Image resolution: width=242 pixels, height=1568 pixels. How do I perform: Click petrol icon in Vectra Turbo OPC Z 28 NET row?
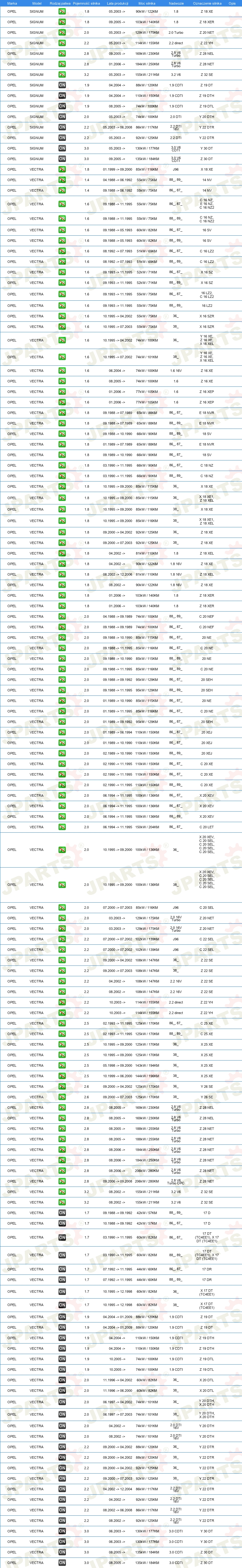(x=62, y=1181)
